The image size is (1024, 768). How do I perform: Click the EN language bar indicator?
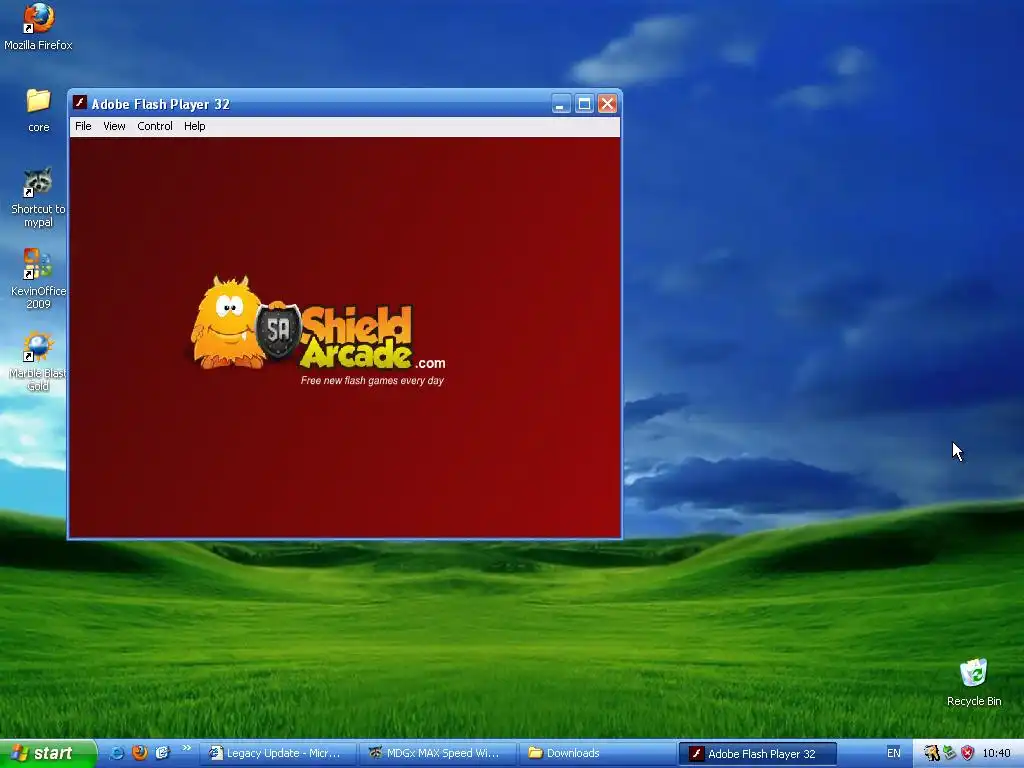[893, 753]
